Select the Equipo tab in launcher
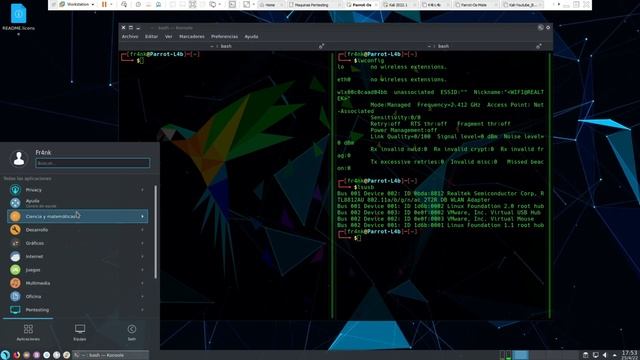640x360 pixels. coord(80,332)
